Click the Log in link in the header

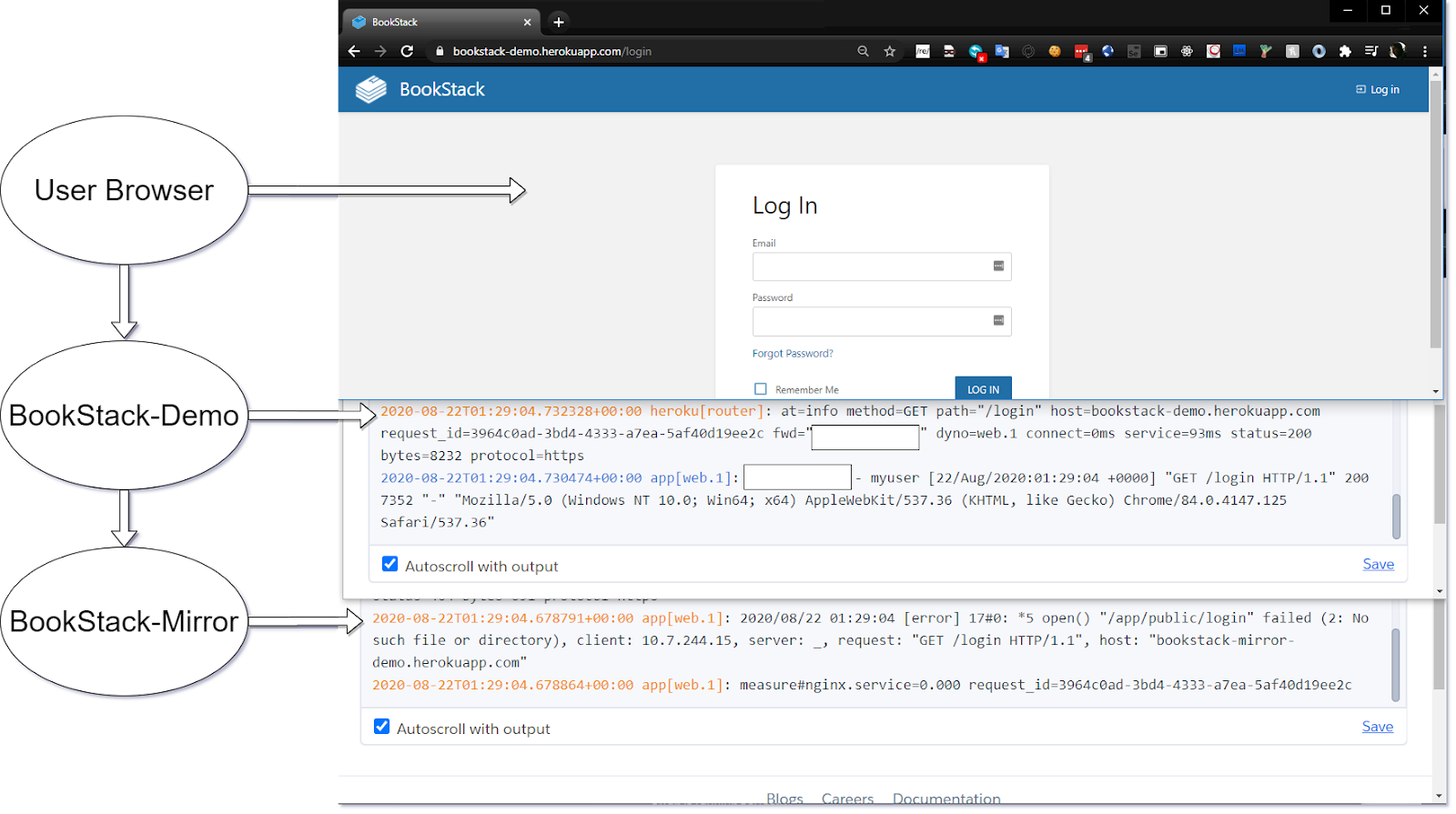(x=1378, y=89)
